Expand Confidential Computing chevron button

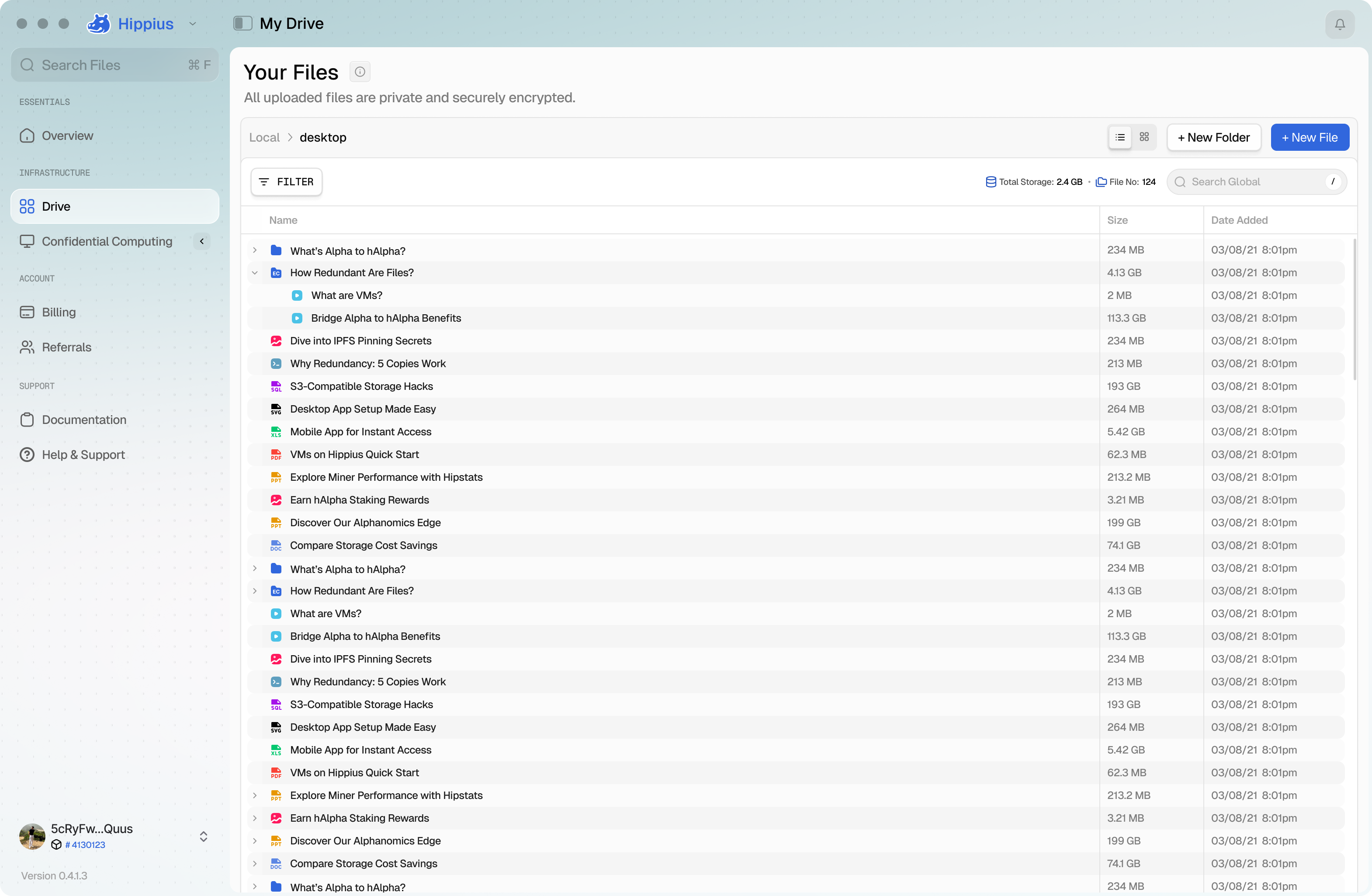[202, 241]
